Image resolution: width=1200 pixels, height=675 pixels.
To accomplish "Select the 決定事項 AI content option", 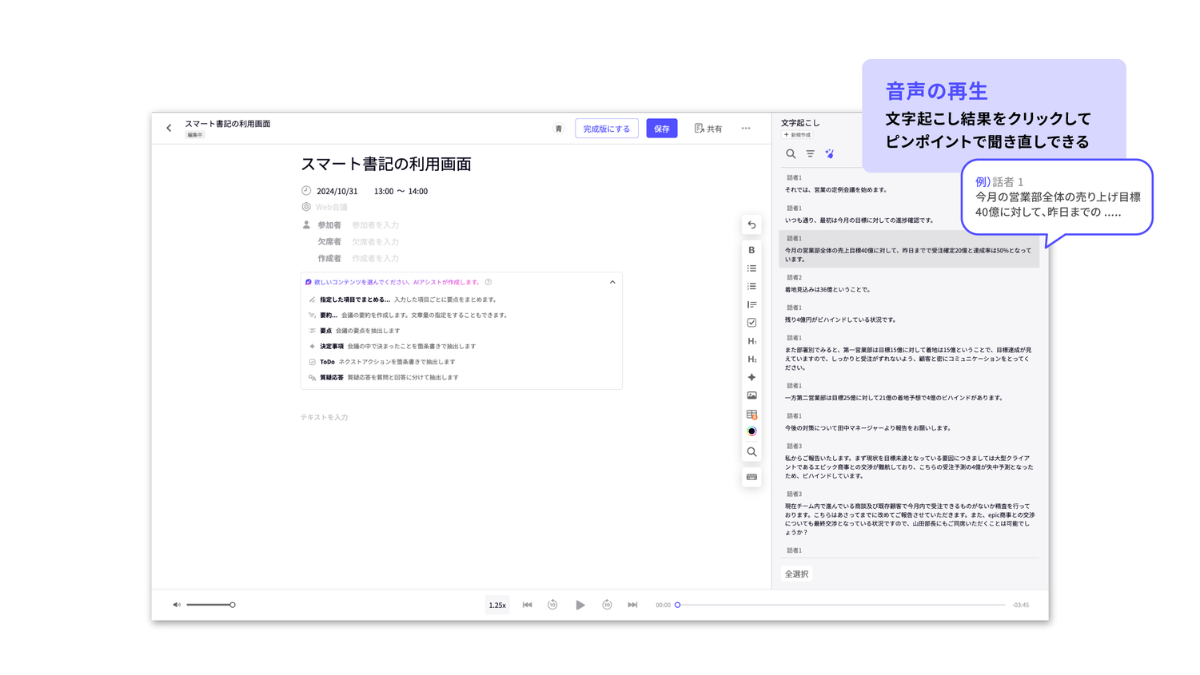I will (x=331, y=346).
